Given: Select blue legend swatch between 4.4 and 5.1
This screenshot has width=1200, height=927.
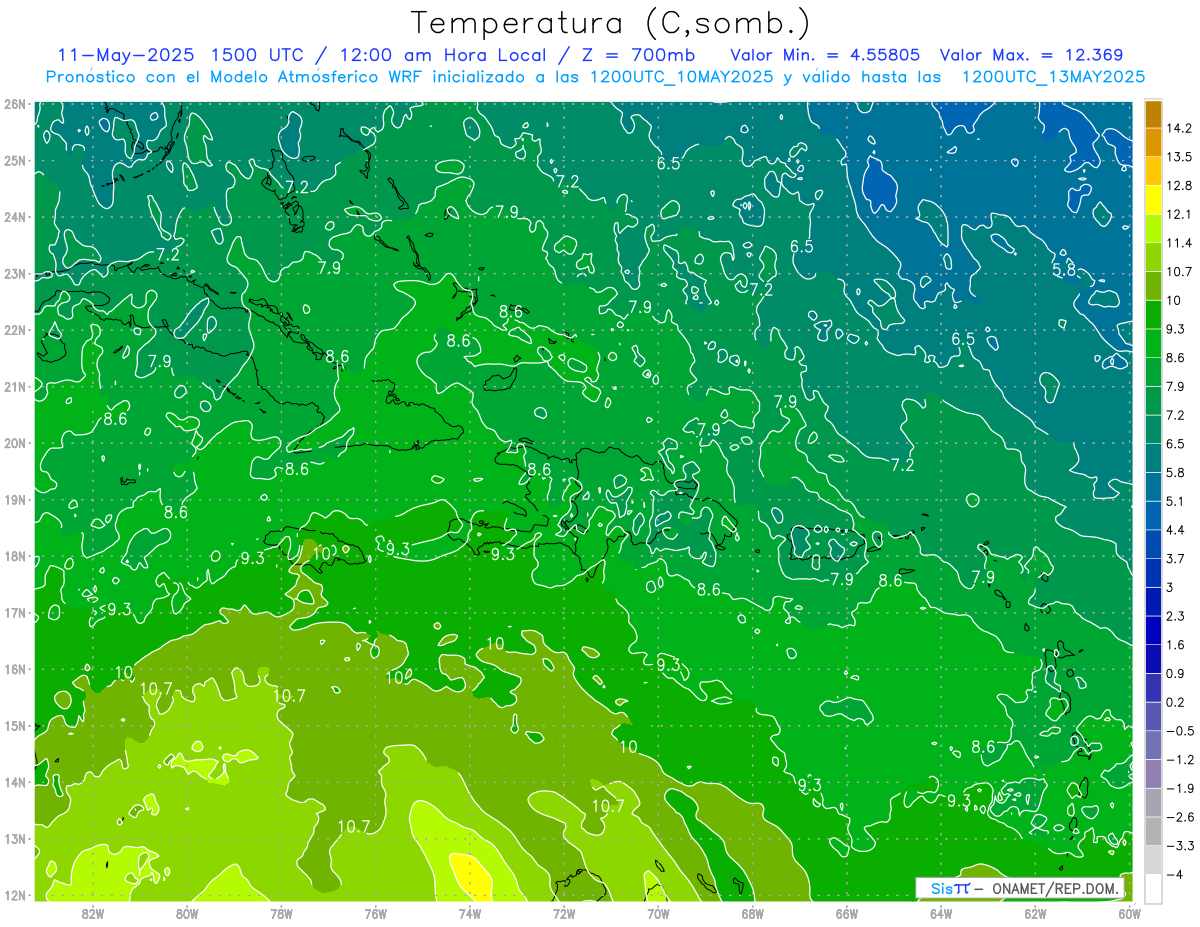Looking at the screenshot, I should coord(1153,516).
